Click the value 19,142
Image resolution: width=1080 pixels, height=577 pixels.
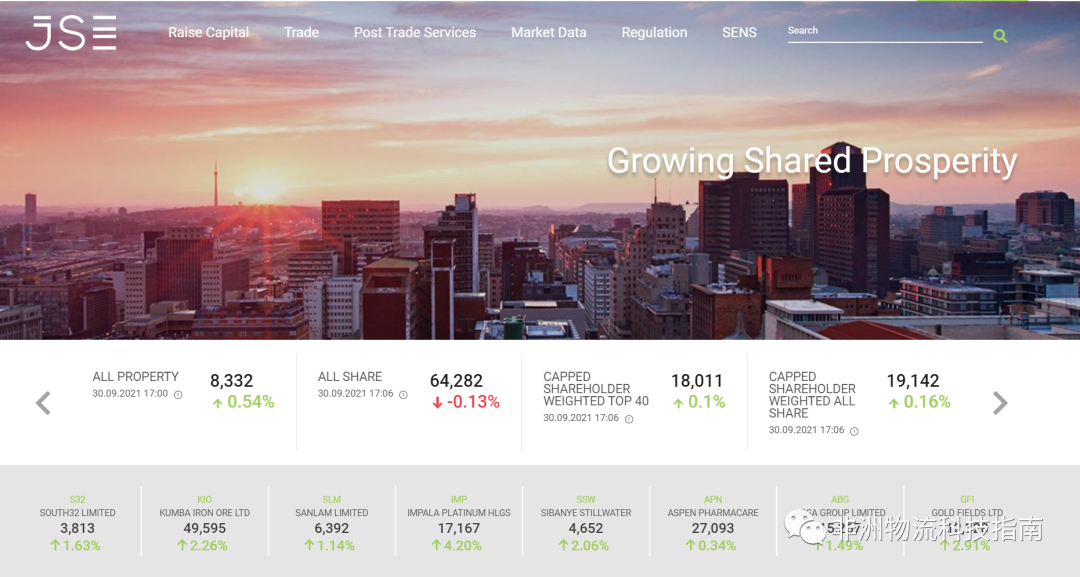[913, 381]
